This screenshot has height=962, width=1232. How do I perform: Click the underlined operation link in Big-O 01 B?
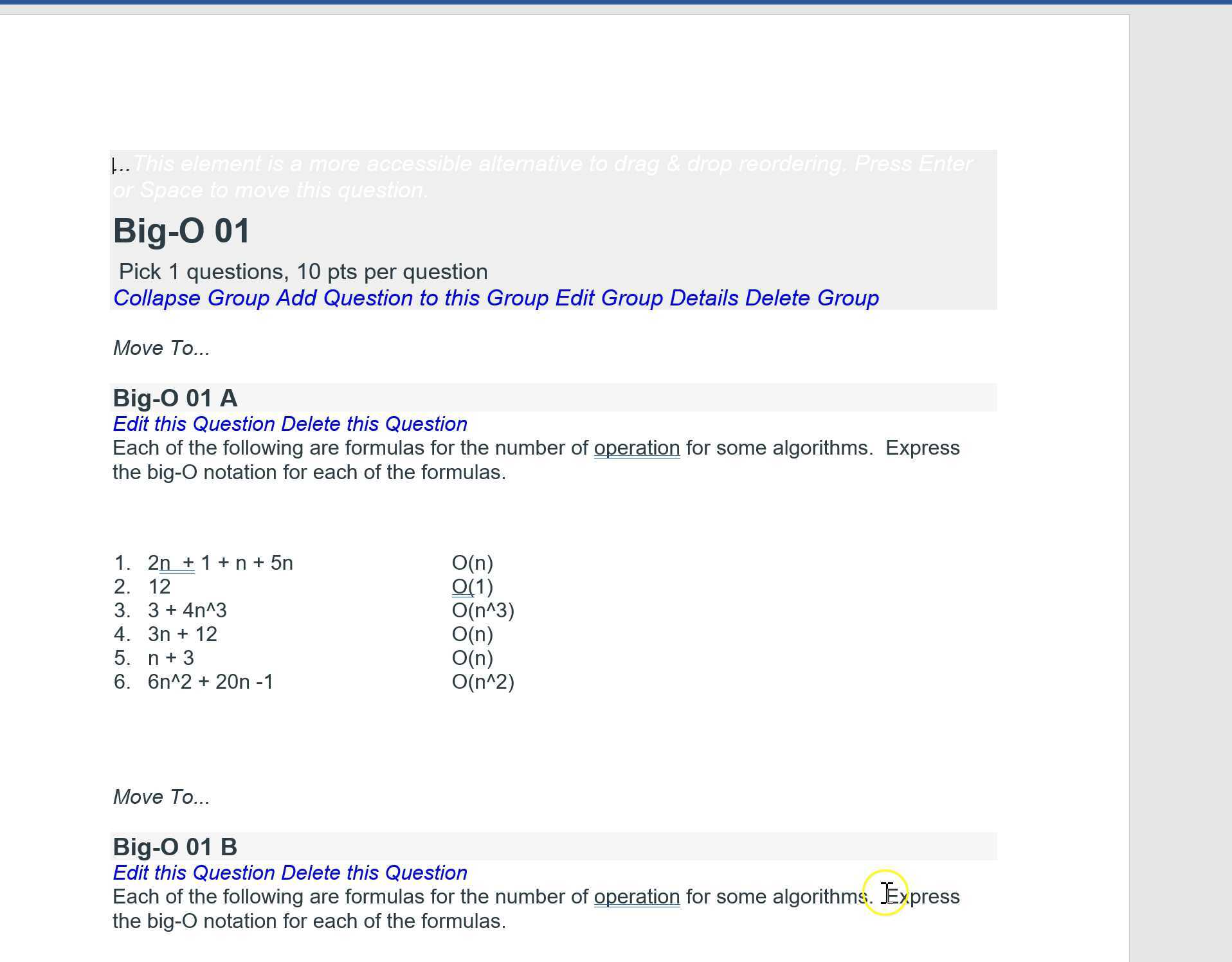tap(636, 896)
